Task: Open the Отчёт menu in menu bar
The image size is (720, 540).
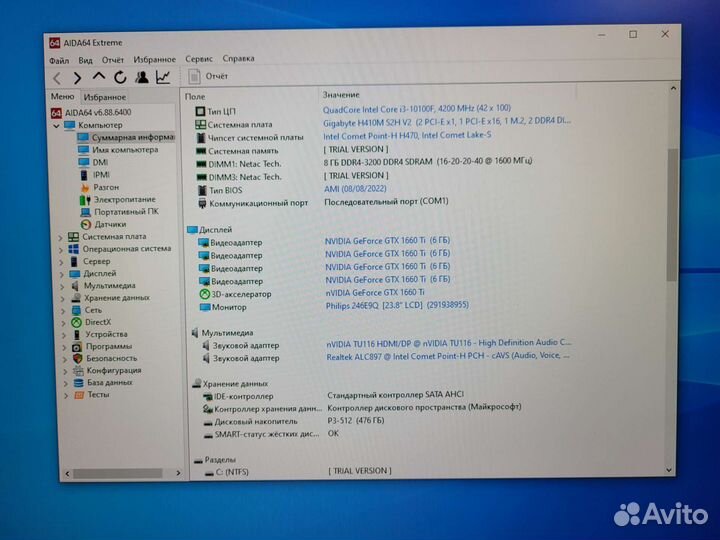Action: pyautogui.click(x=113, y=60)
